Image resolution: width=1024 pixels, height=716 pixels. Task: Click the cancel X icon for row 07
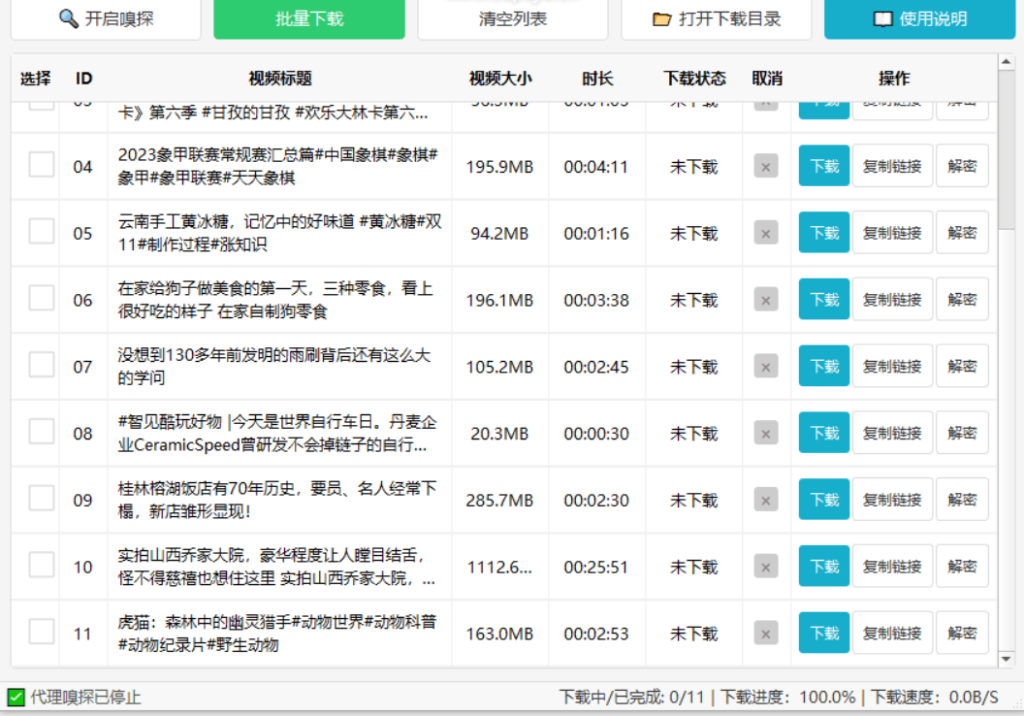coord(765,365)
